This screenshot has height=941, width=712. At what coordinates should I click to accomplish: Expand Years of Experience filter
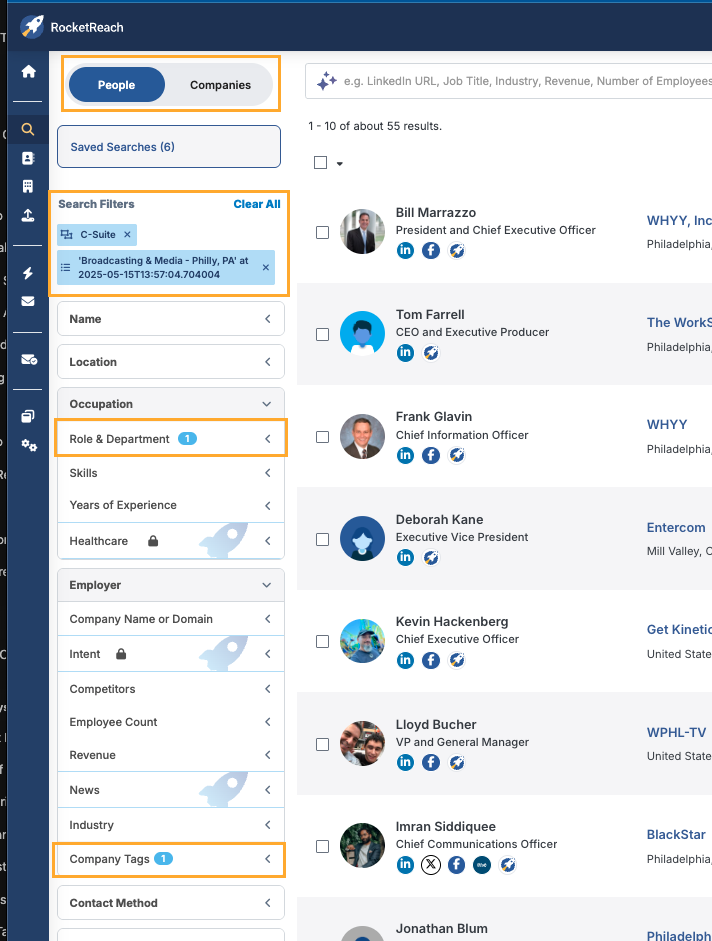pyautogui.click(x=171, y=505)
